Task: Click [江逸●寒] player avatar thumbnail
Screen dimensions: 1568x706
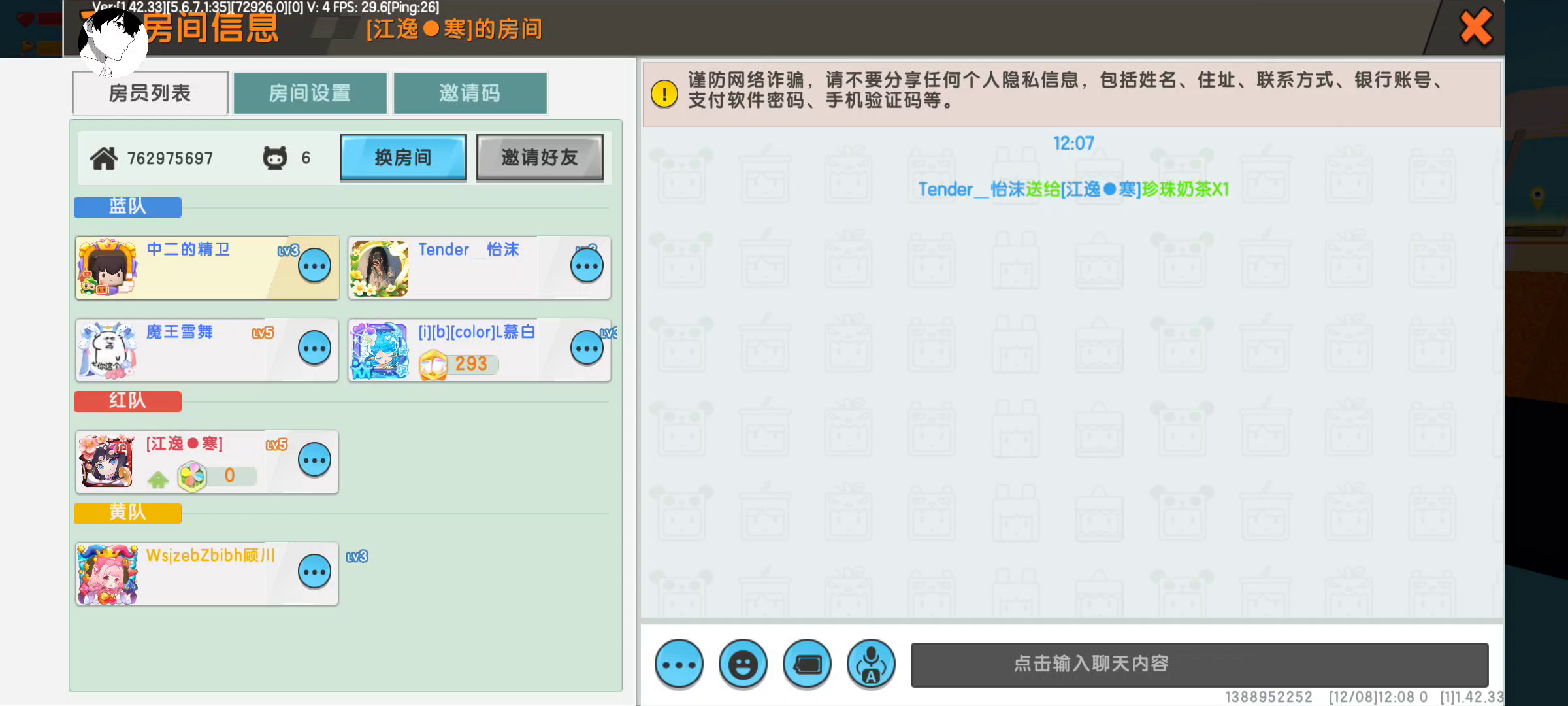Action: pyautogui.click(x=106, y=461)
